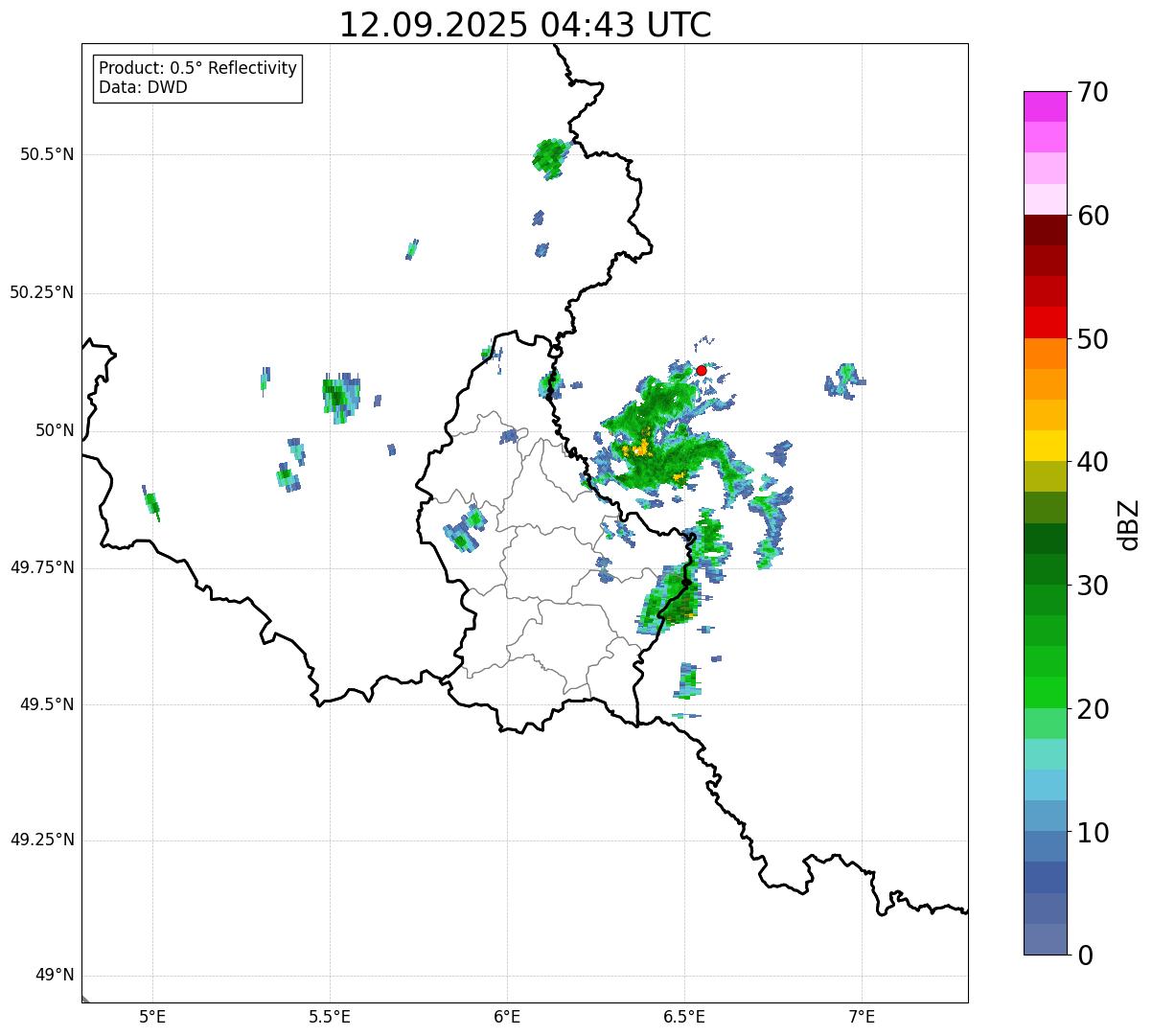Click the dBZ colorbar axis label
1152x1036 pixels.
(1129, 524)
